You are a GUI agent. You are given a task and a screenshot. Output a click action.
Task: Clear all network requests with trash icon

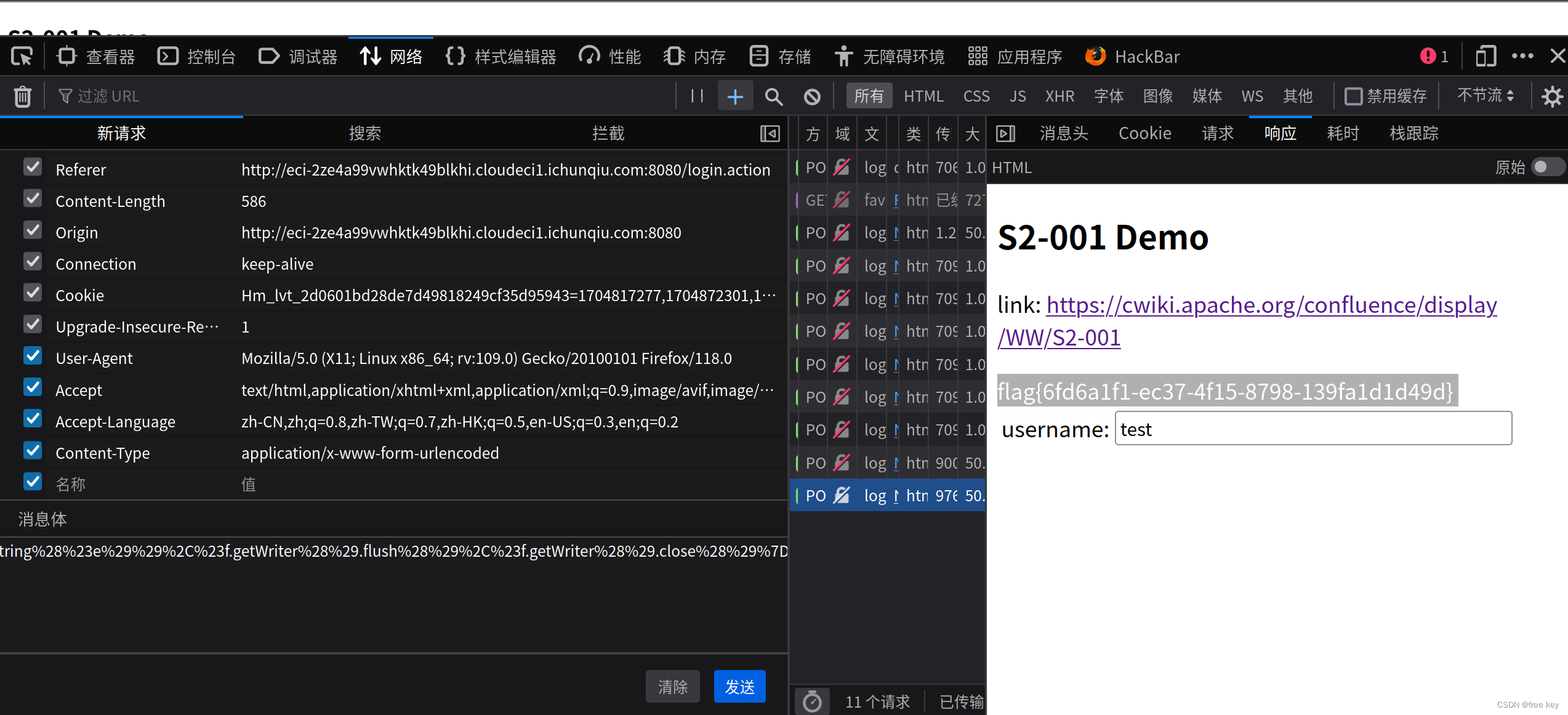point(22,96)
